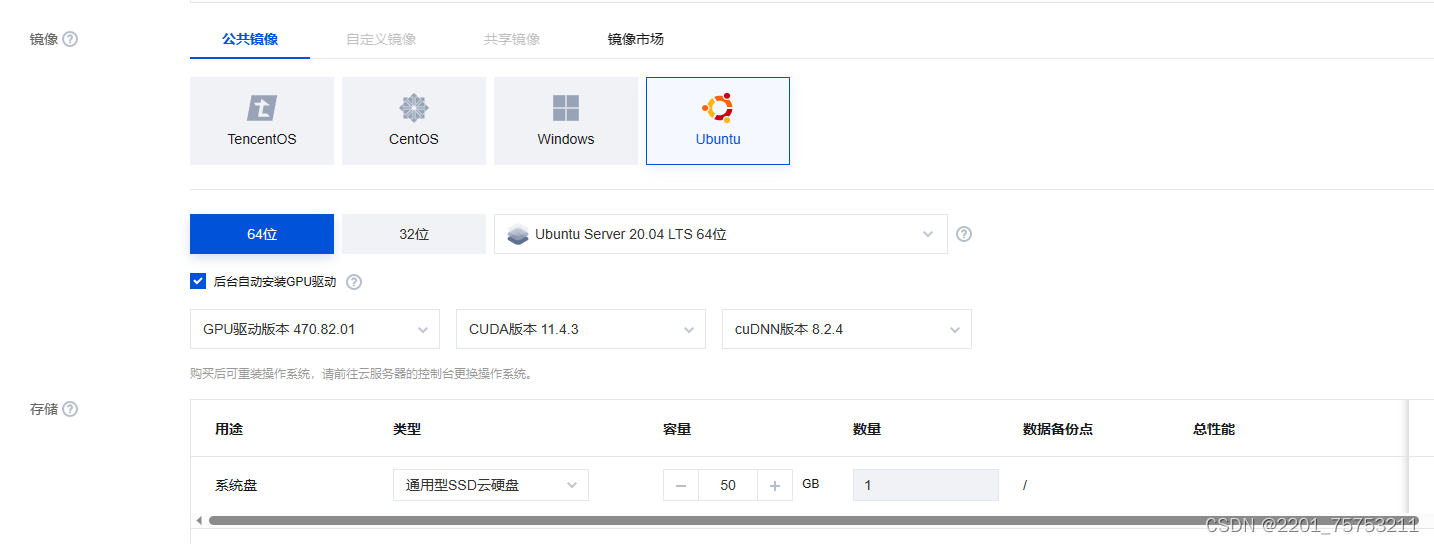This screenshot has height=544, width=1434.
Task: Select the CentOS image tile
Action: pos(414,121)
